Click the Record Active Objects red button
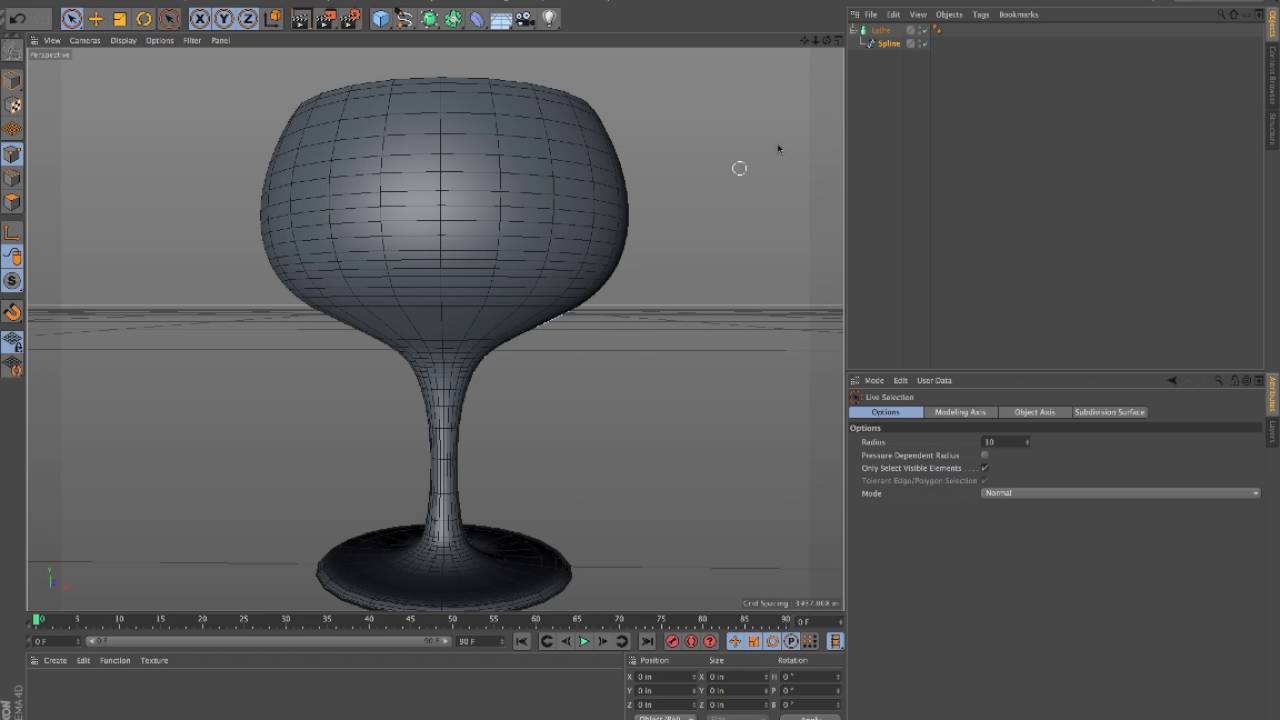 [x=672, y=642]
